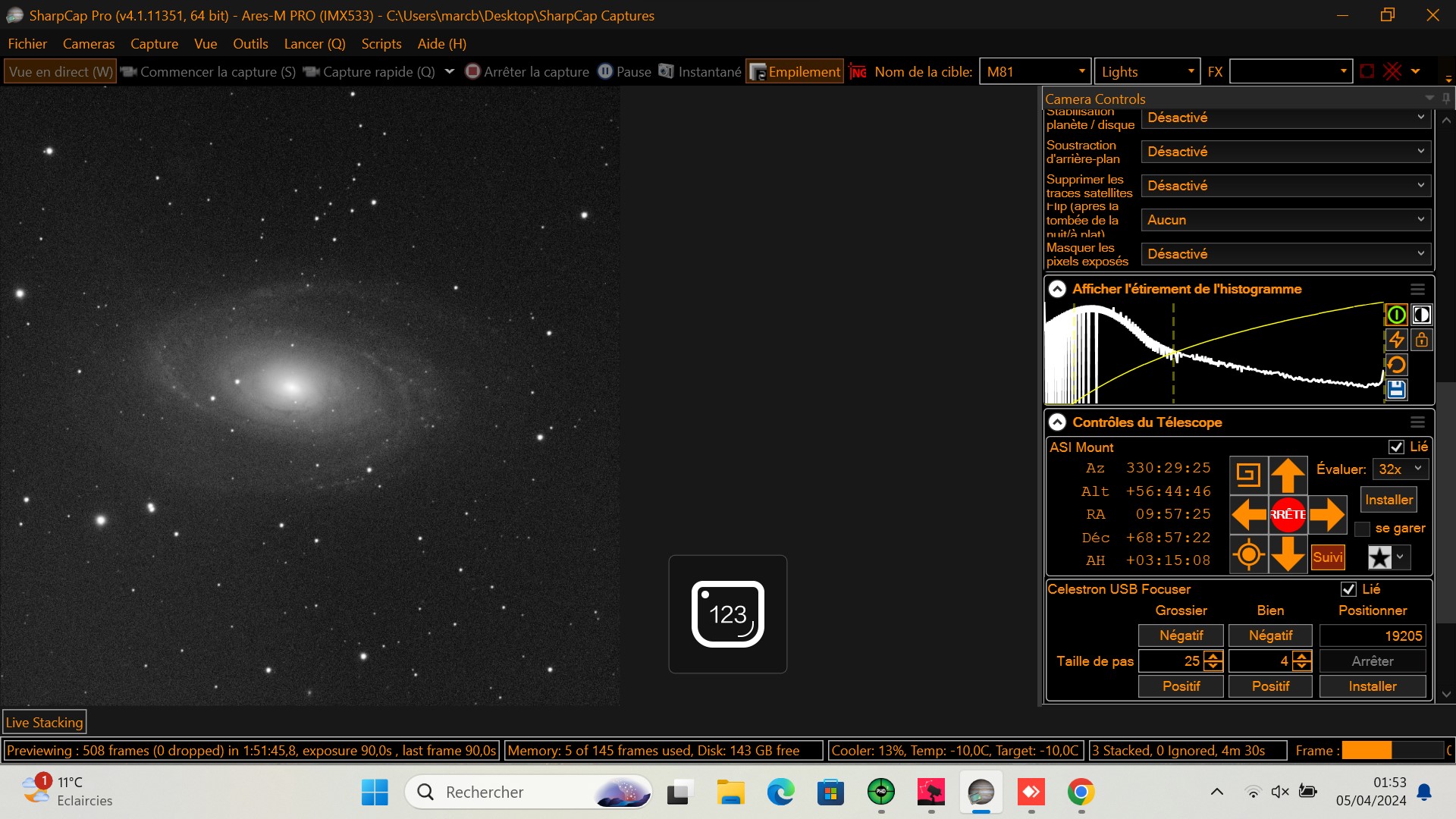Viewport: 1456px width, 819px height.
Task: Click Installer in the ASI Mount panel
Action: coord(1389,500)
